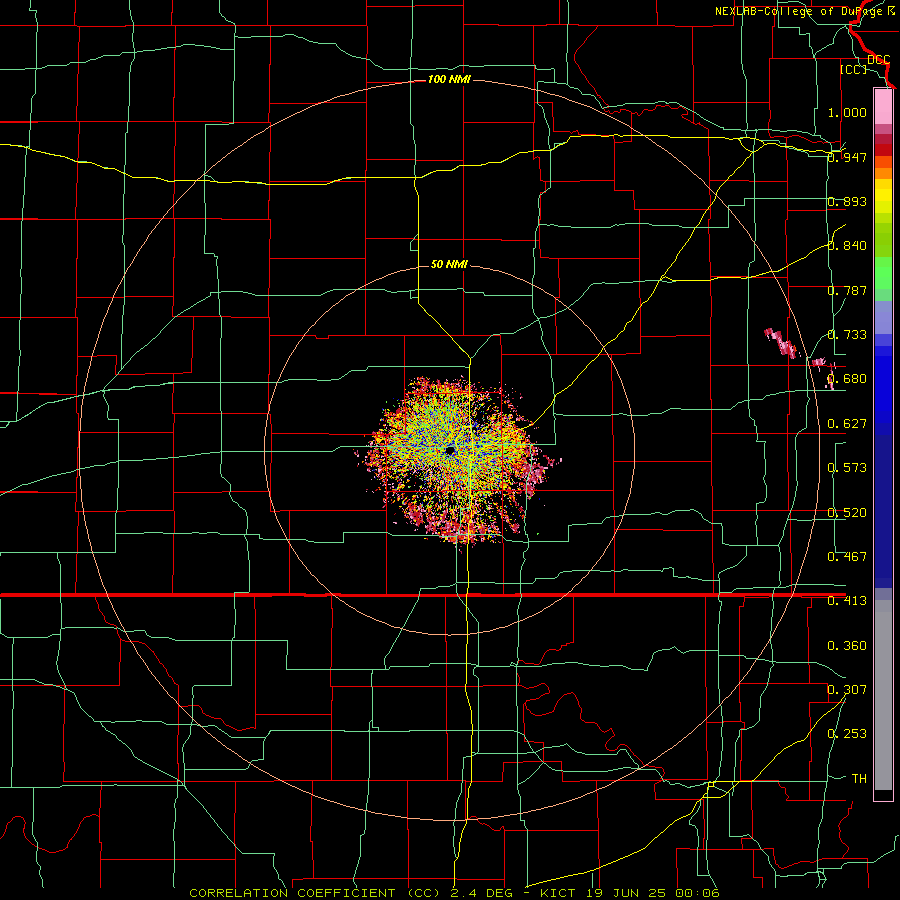Click the DCC label above the color scale
Viewport: 900px width, 900px height.
coord(879,60)
